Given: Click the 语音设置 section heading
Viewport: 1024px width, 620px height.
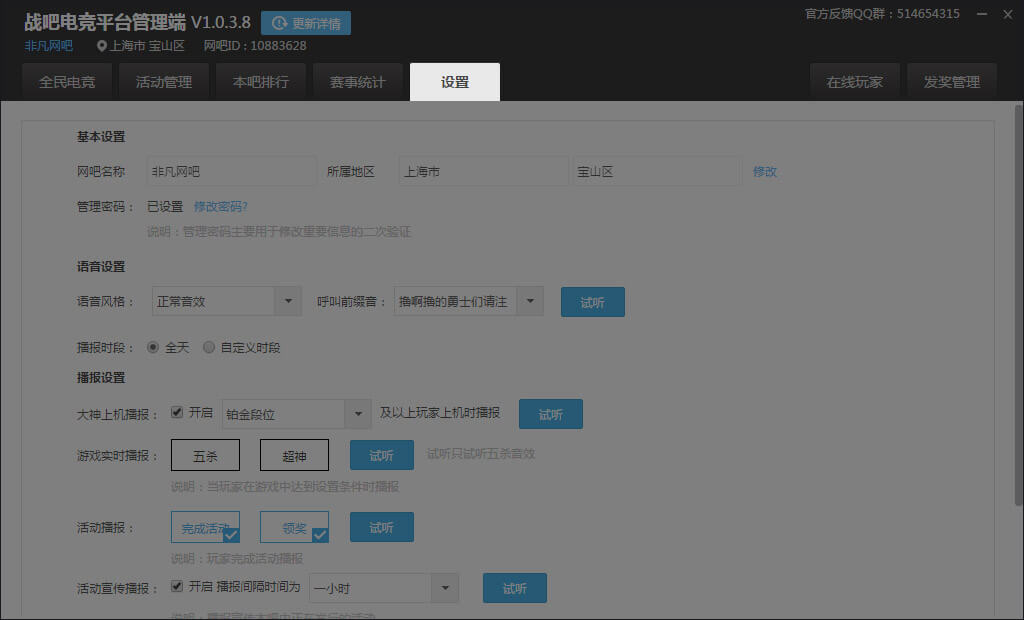Looking at the screenshot, I should (101, 267).
